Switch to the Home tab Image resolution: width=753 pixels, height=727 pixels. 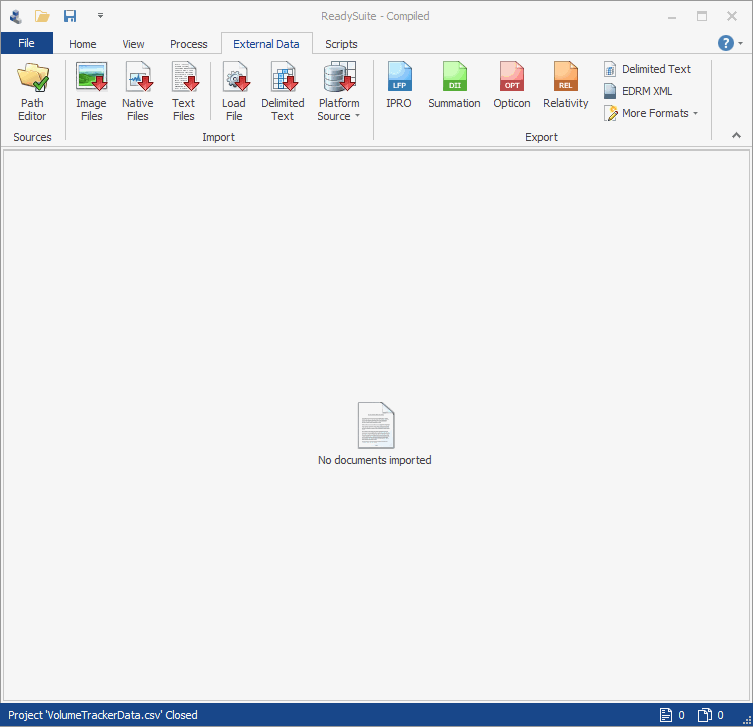pos(83,44)
